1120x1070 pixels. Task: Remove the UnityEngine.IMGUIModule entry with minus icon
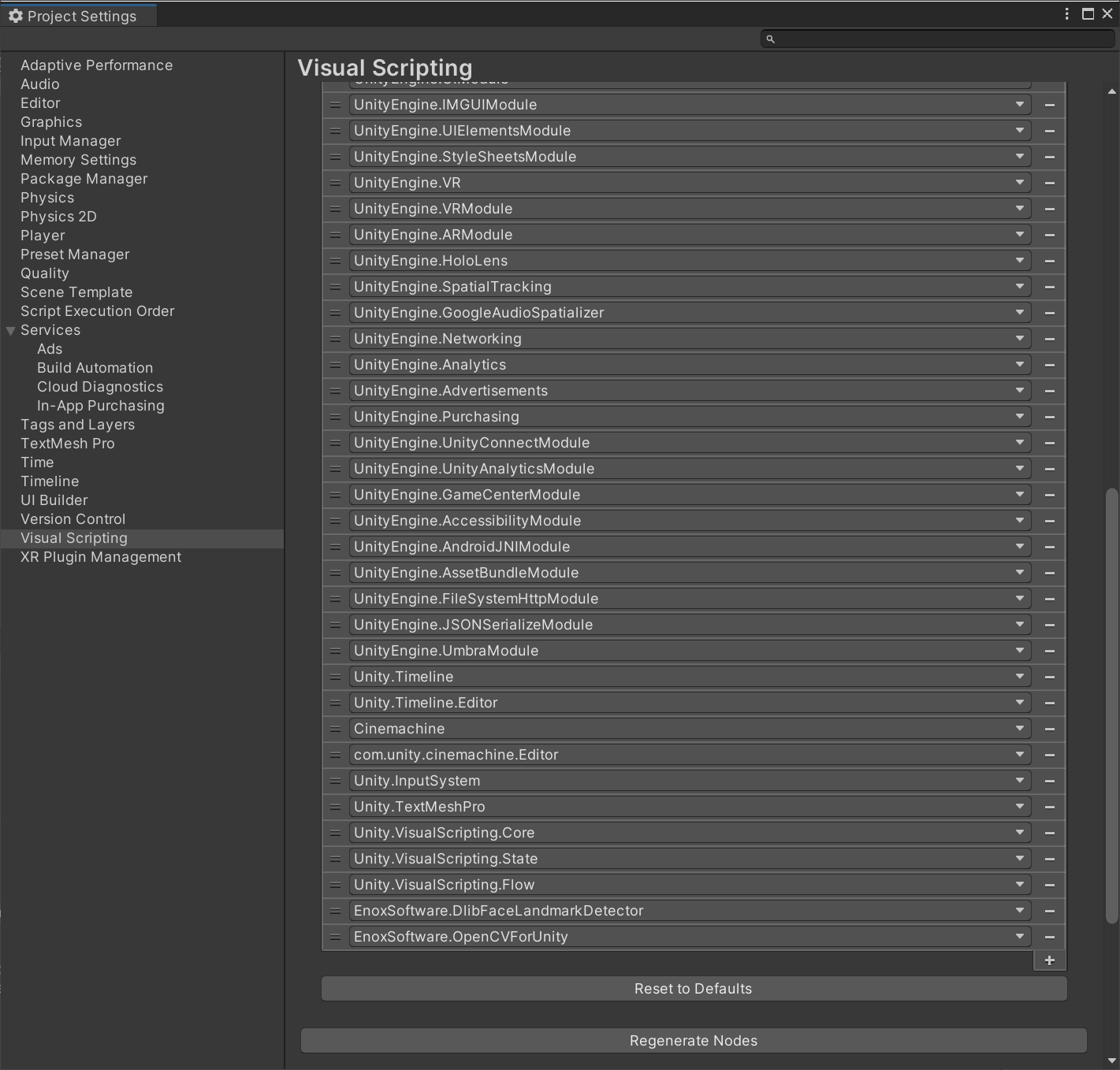[x=1049, y=105]
